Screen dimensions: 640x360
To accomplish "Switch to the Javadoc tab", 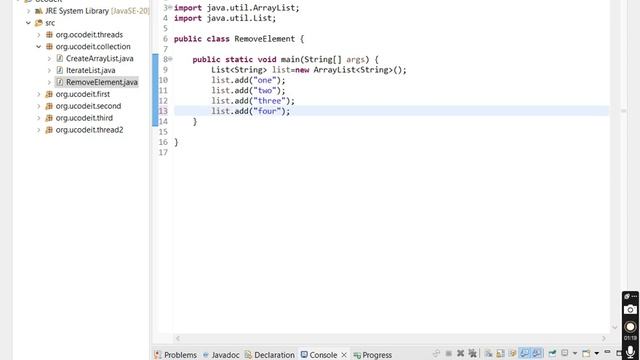I will click(221, 355).
